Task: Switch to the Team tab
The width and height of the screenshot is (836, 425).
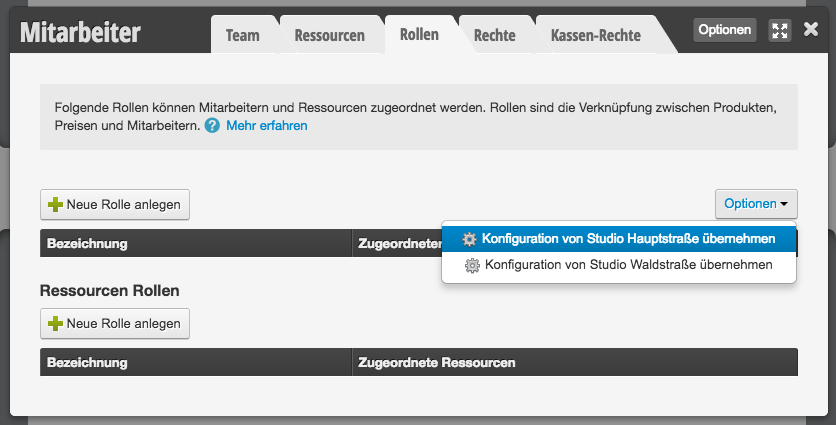Action: [x=243, y=35]
